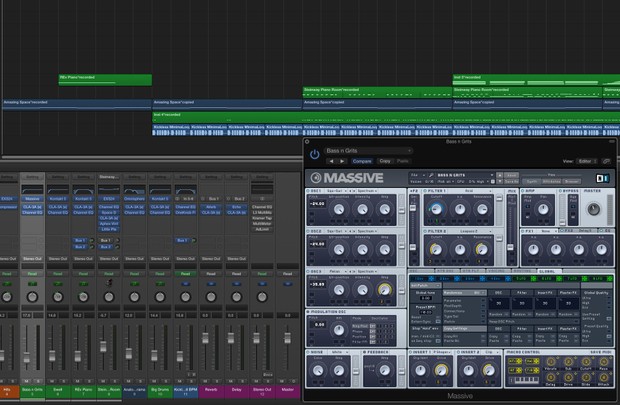The width and height of the screenshot is (620, 405).
Task: Click the Filter 1 Resonance knob
Action: (482, 209)
